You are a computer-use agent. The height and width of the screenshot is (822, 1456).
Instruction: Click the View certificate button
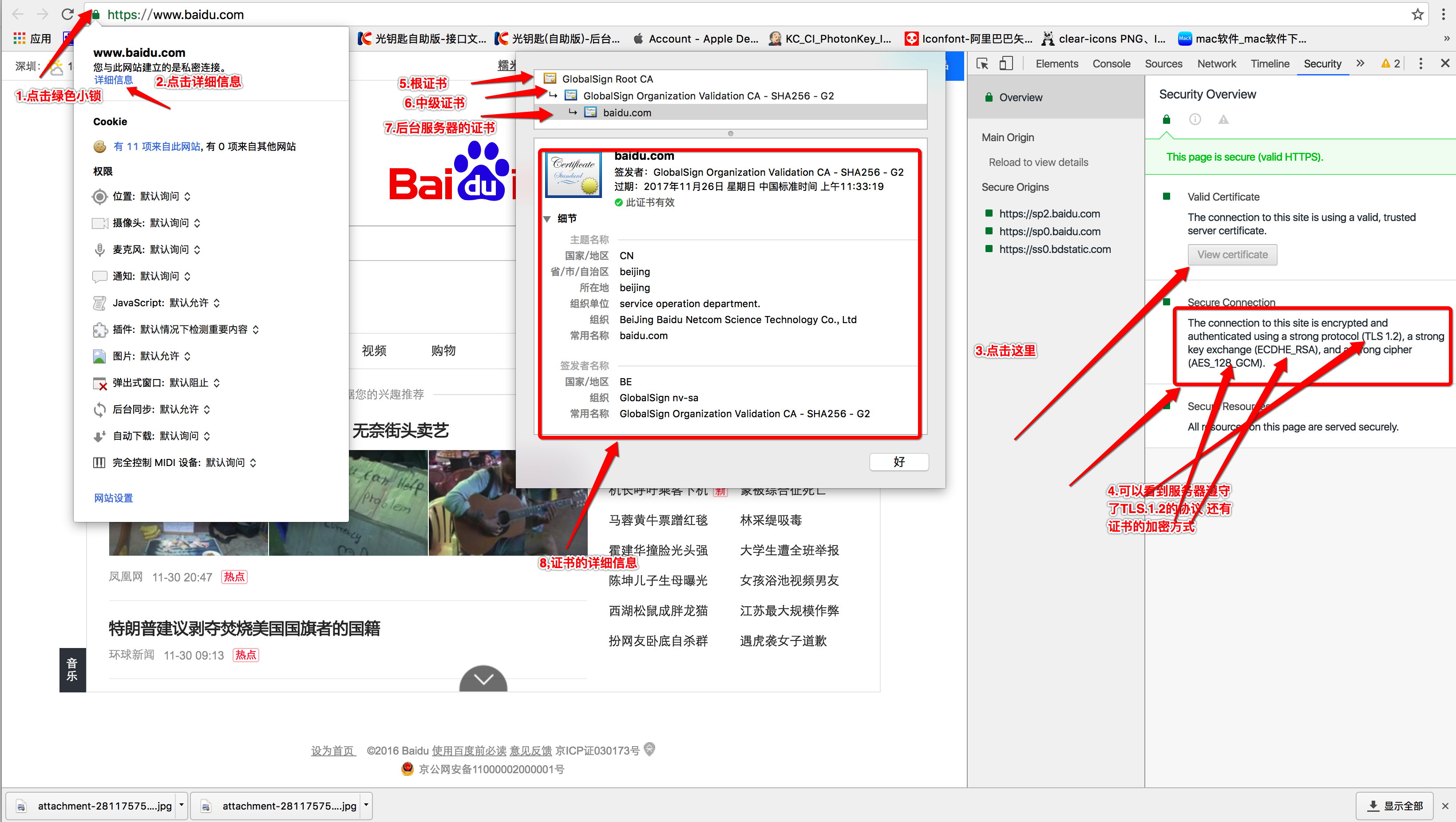point(1232,255)
